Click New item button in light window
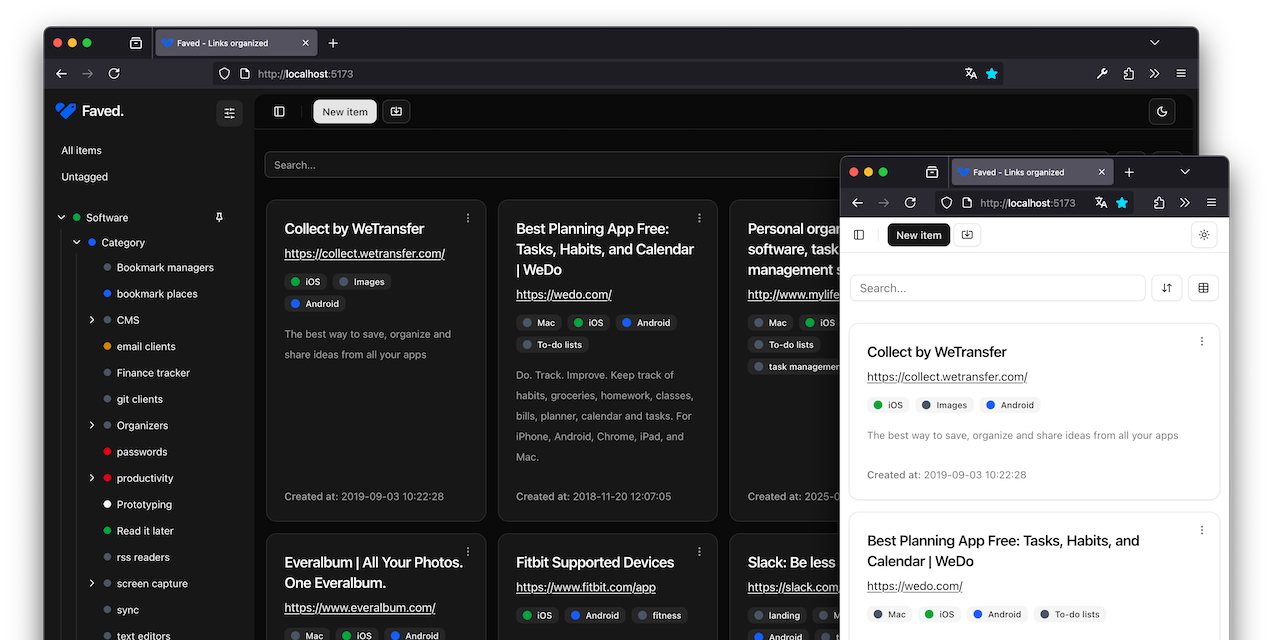 [919, 235]
